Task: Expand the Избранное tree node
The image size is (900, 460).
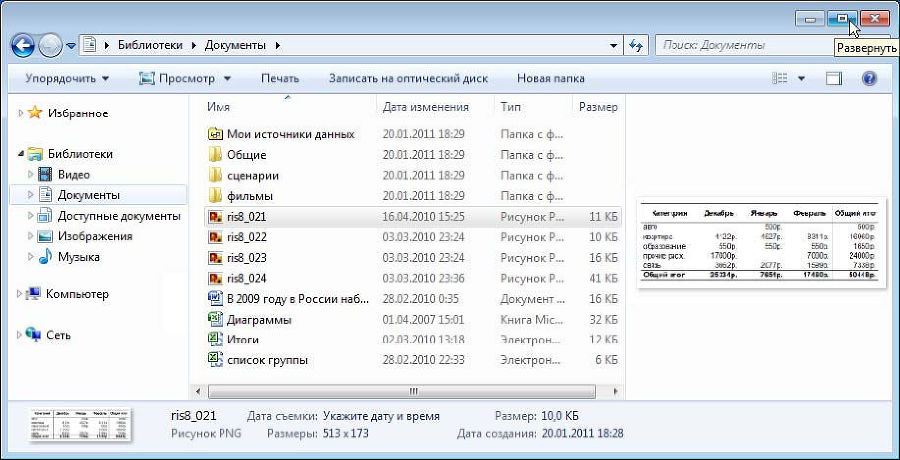Action: click(21, 113)
